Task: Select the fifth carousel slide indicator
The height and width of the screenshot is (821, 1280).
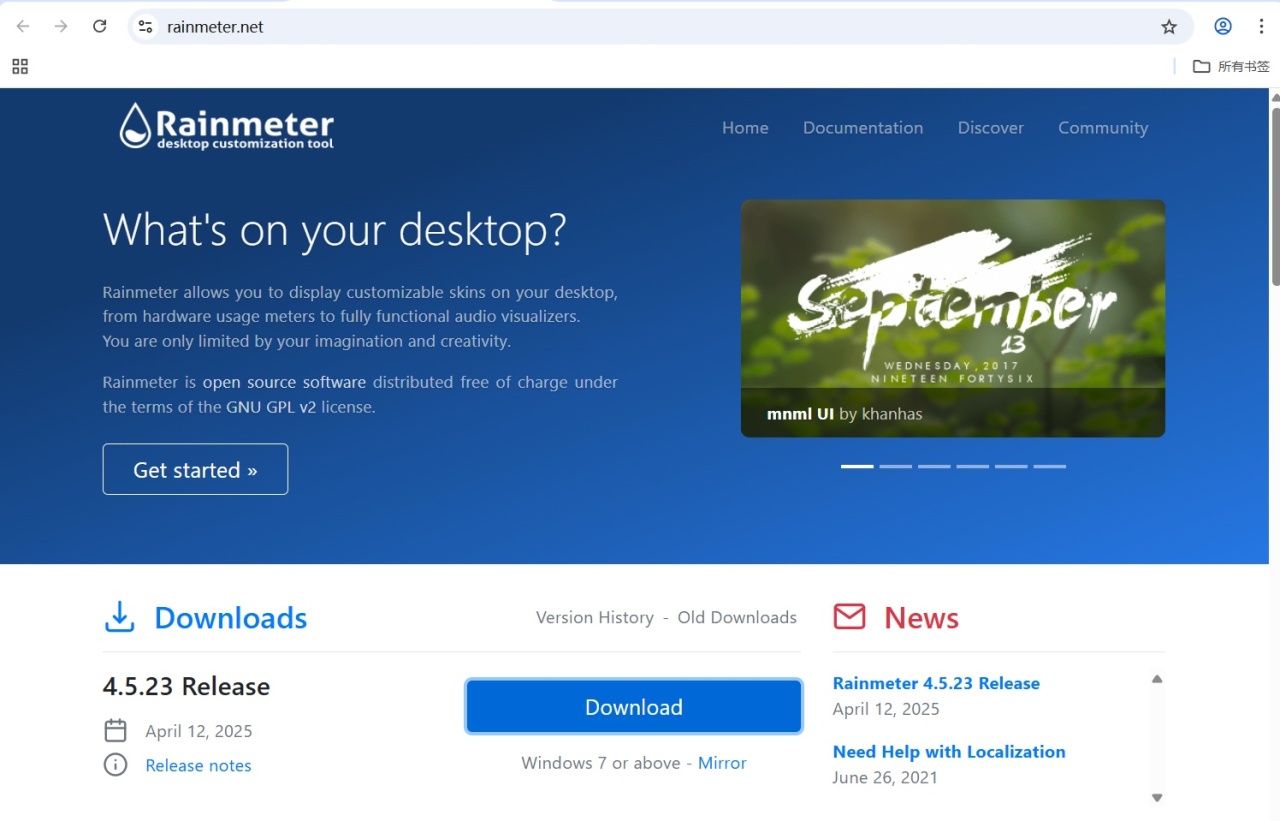Action: 1011,466
